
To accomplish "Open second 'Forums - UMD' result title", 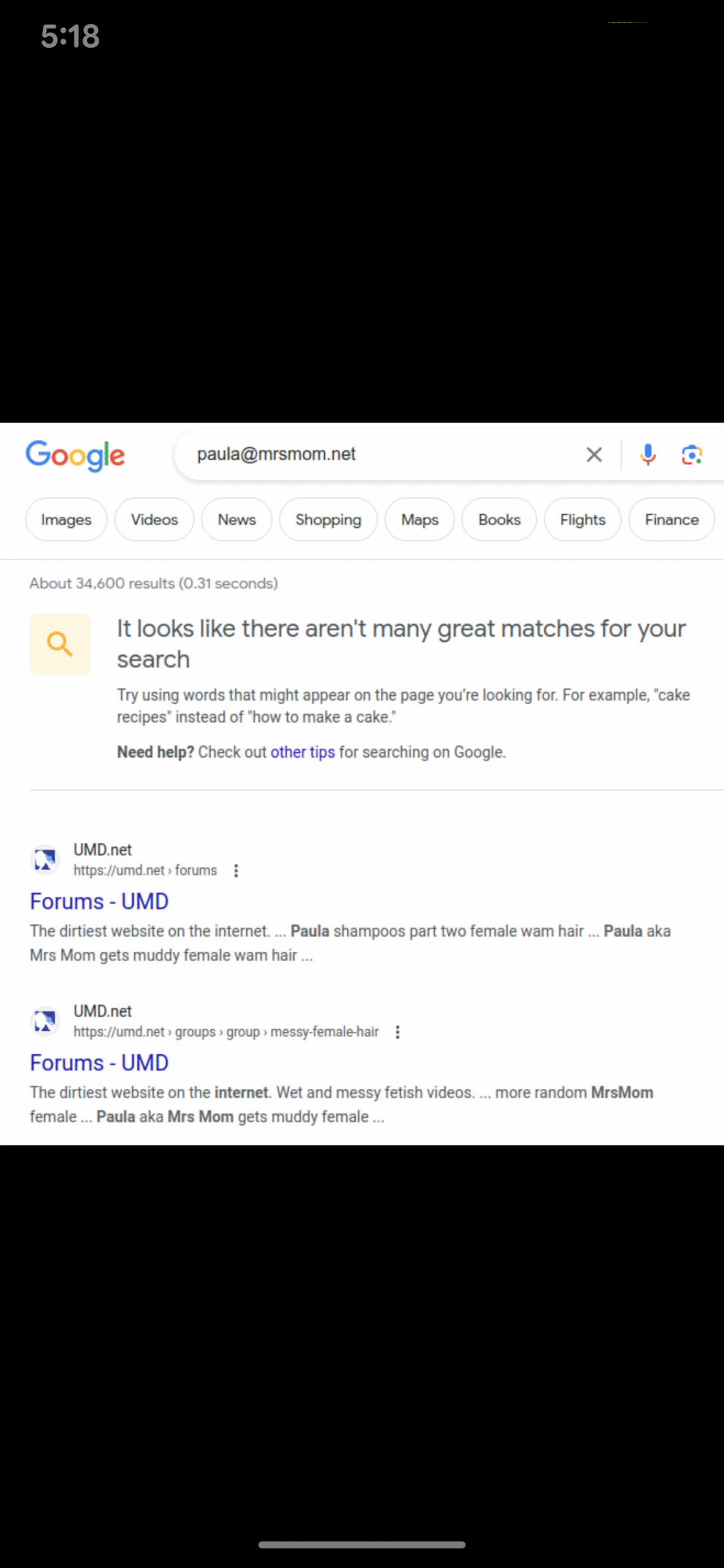I will 99,1063.
